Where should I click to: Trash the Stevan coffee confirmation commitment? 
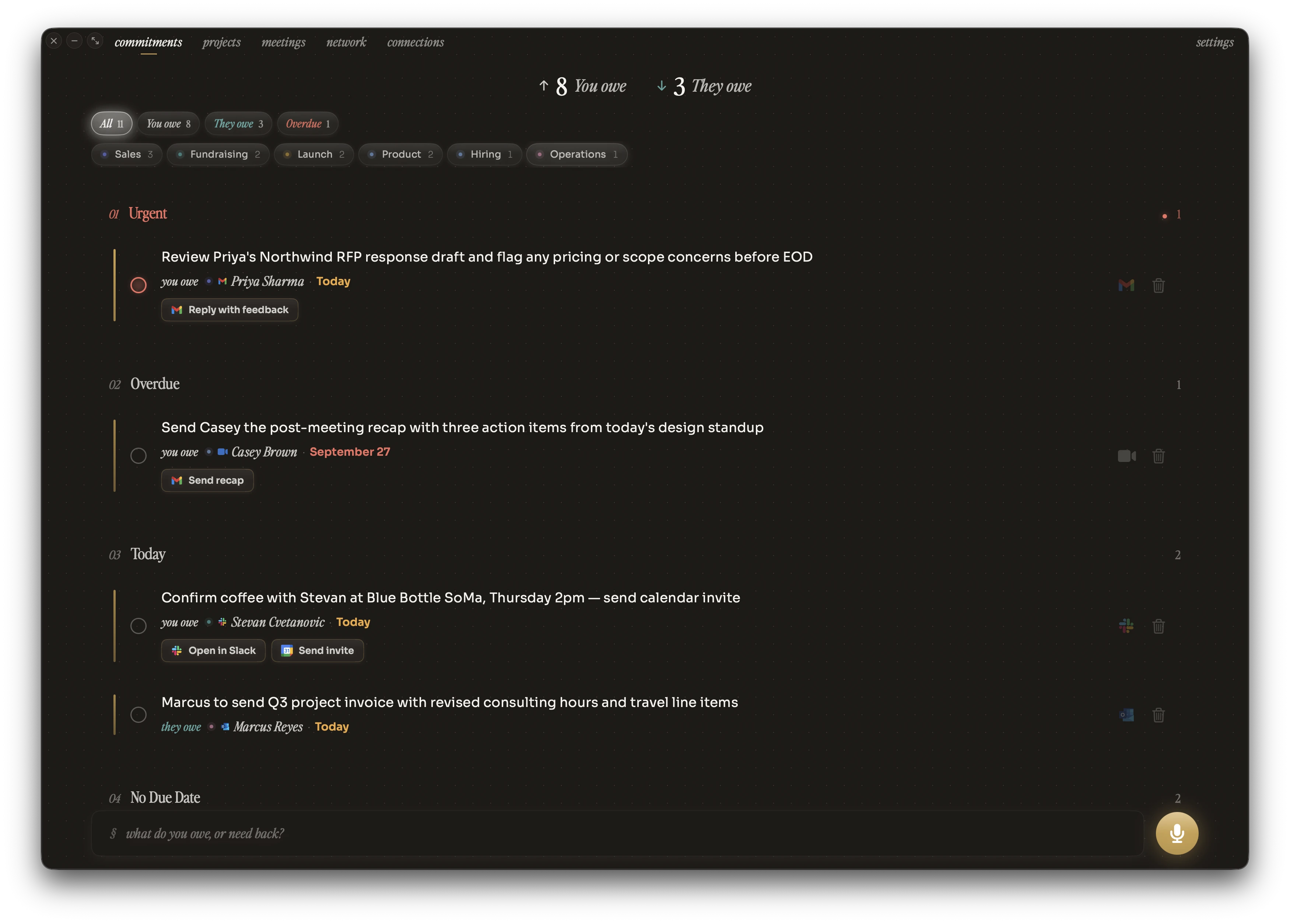click(x=1158, y=626)
